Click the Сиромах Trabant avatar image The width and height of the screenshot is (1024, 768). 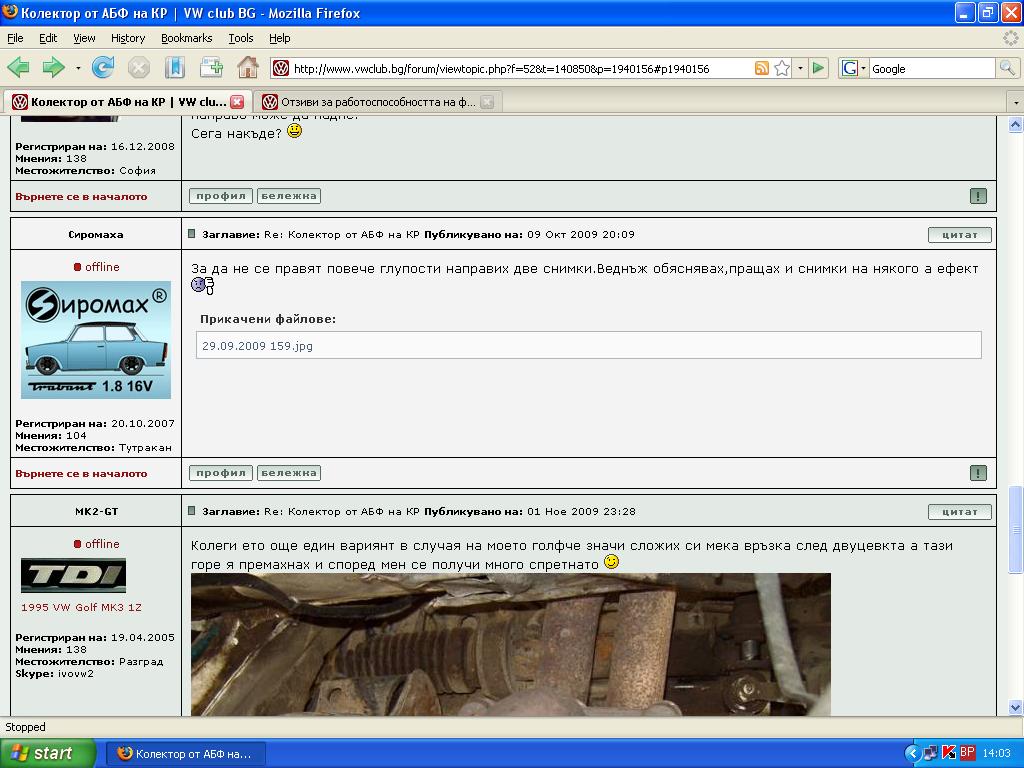(96, 340)
